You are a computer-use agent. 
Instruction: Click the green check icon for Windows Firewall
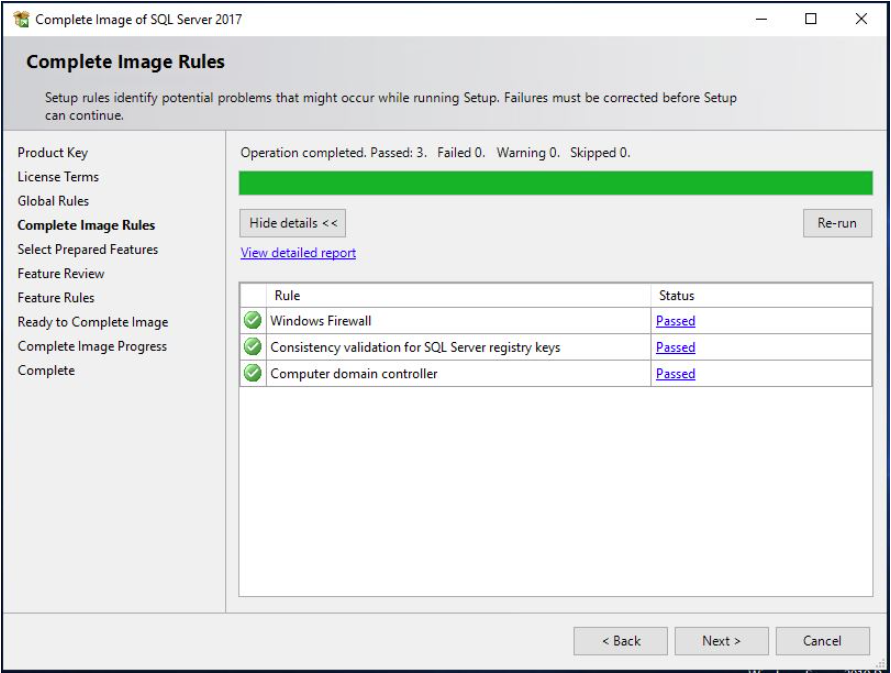[x=252, y=321]
